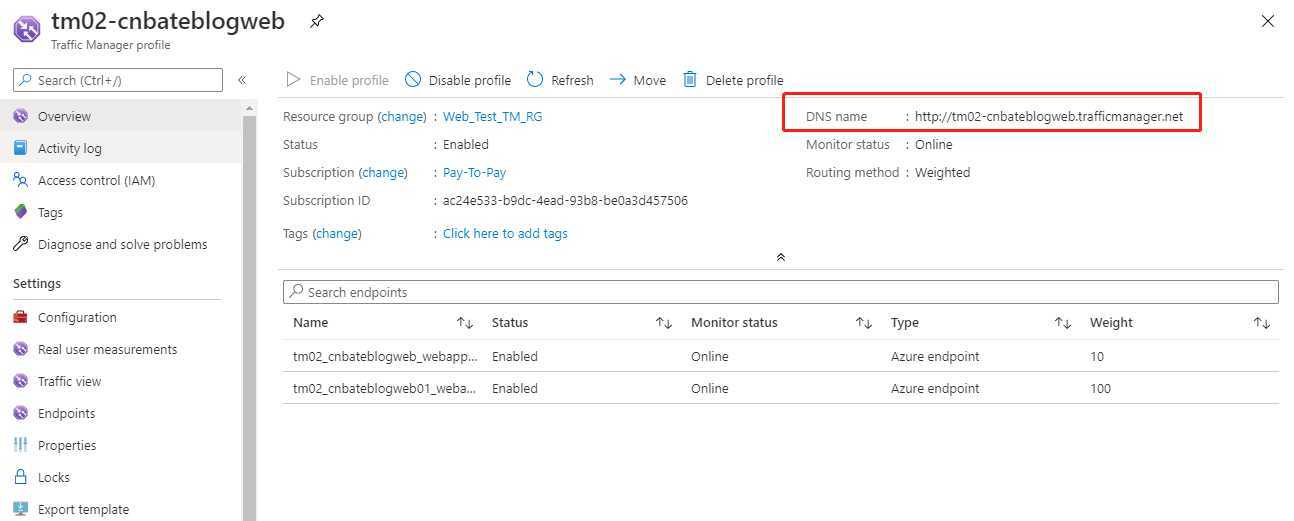The image size is (1294, 521).
Task: Click the Traffic view icon
Action: (20, 381)
